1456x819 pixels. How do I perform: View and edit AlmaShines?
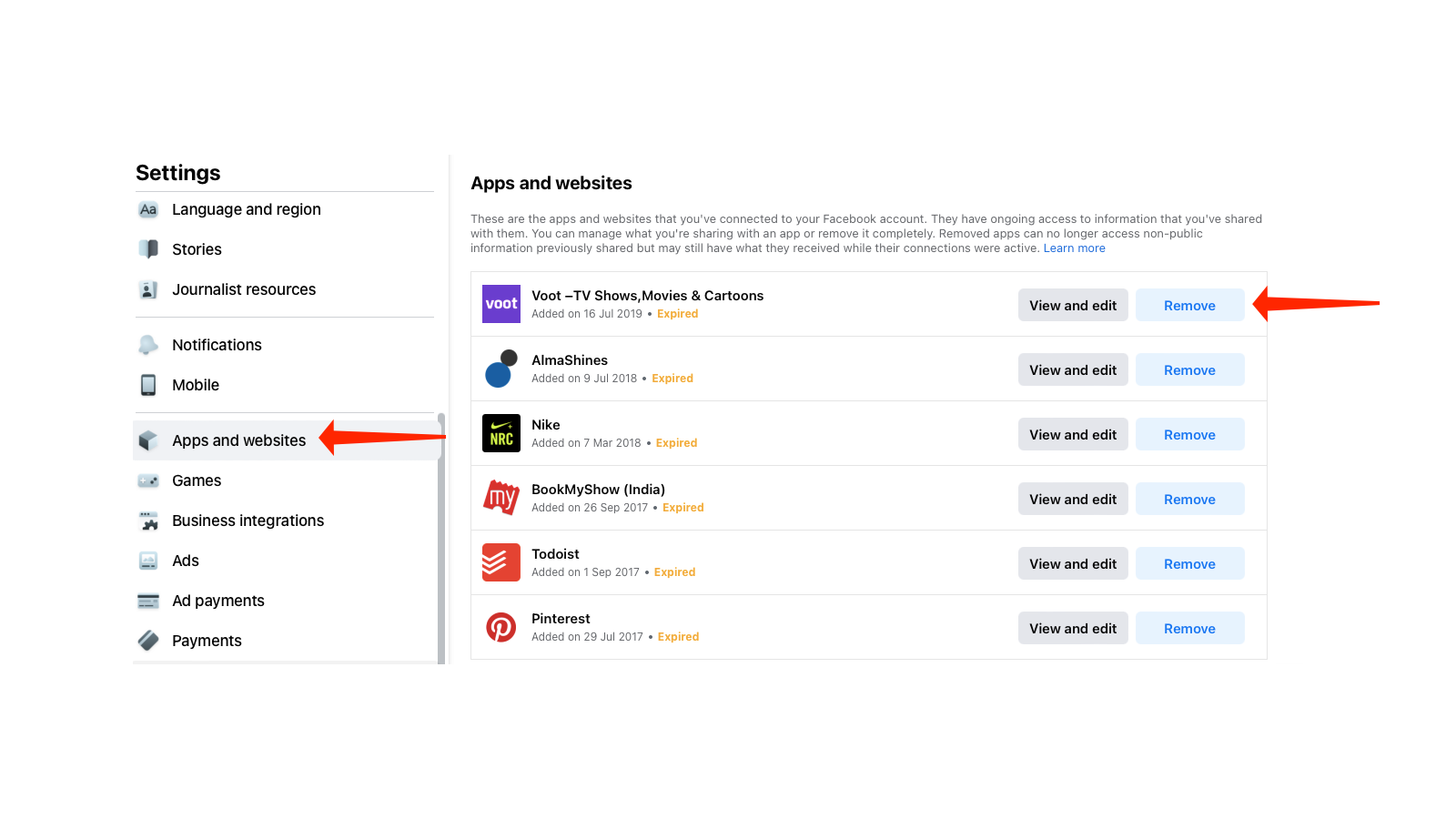[1073, 369]
